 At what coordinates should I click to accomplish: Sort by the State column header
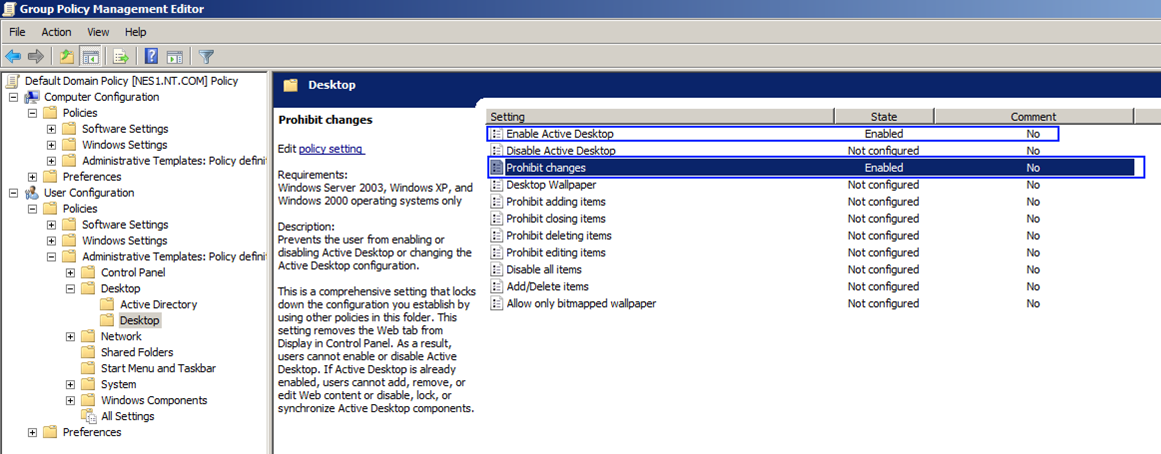[x=884, y=116]
